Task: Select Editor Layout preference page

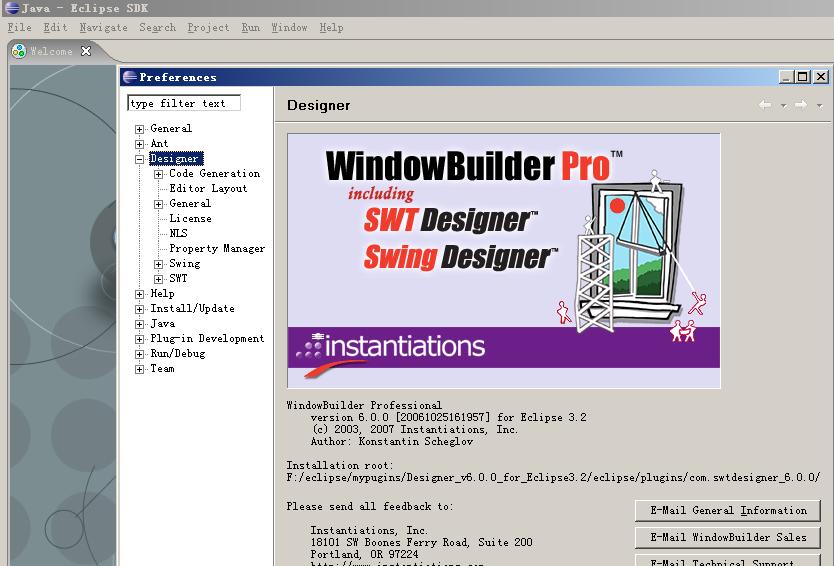Action: point(208,188)
